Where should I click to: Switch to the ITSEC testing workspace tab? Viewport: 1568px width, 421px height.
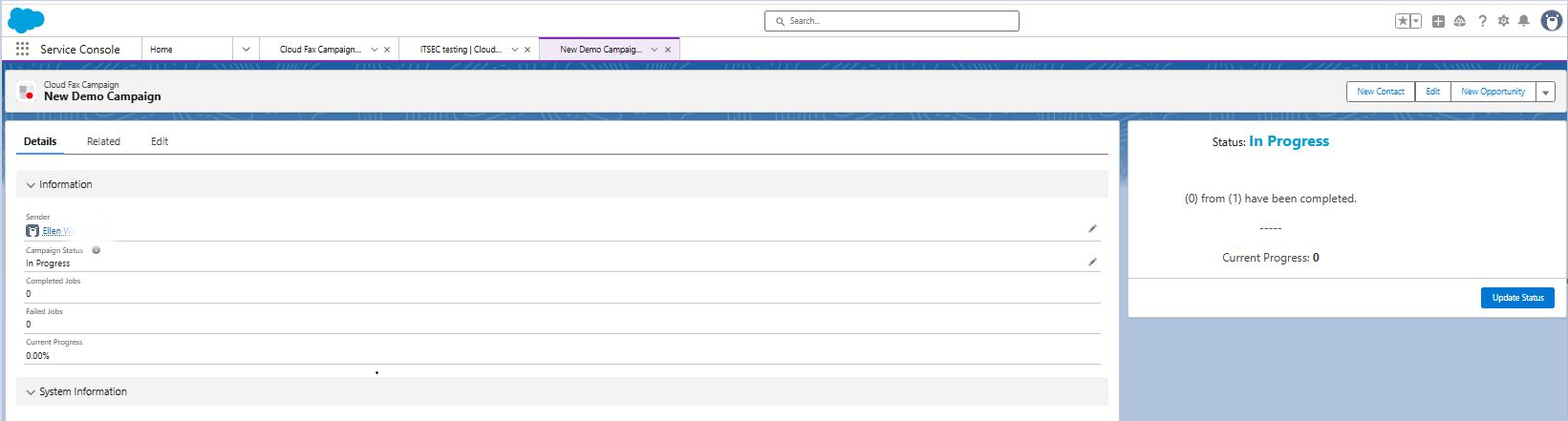[460, 50]
